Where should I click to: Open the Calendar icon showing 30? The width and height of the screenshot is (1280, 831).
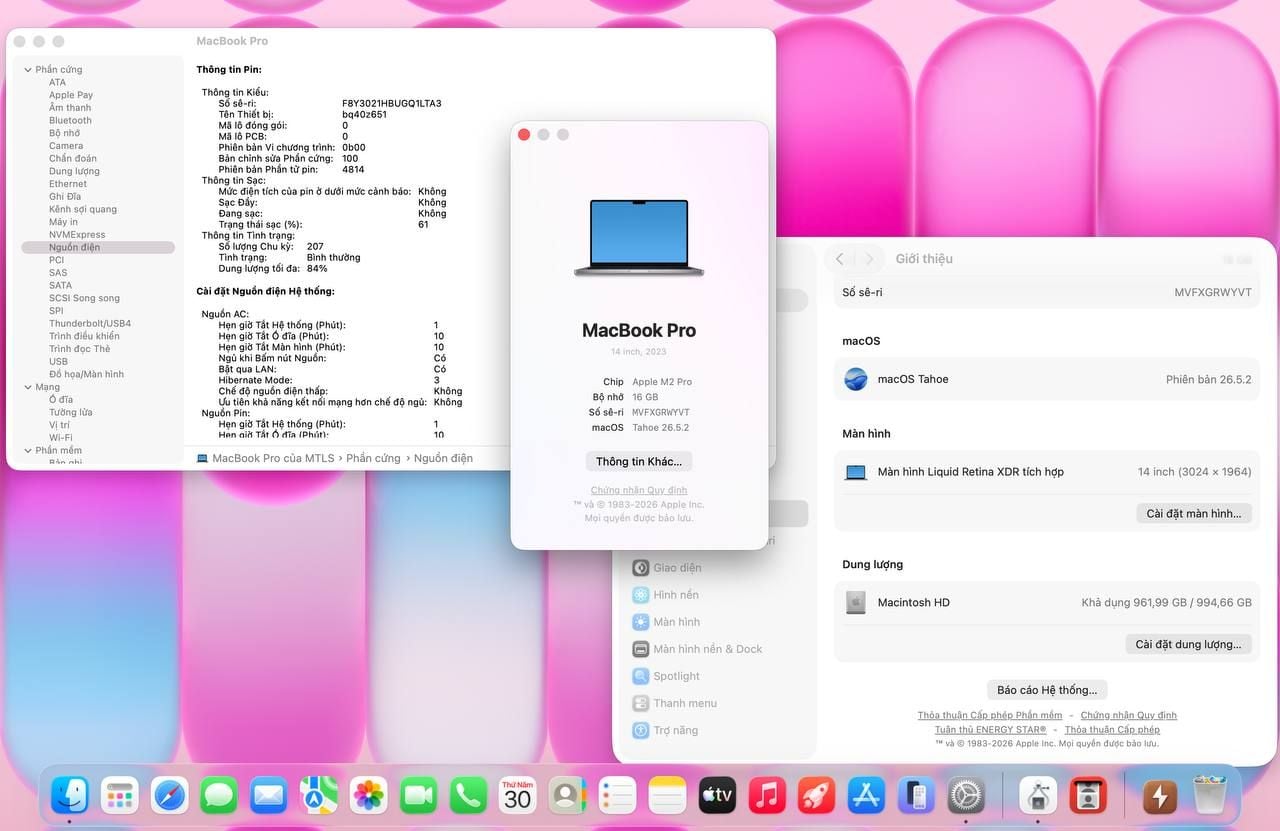pyautogui.click(x=518, y=796)
